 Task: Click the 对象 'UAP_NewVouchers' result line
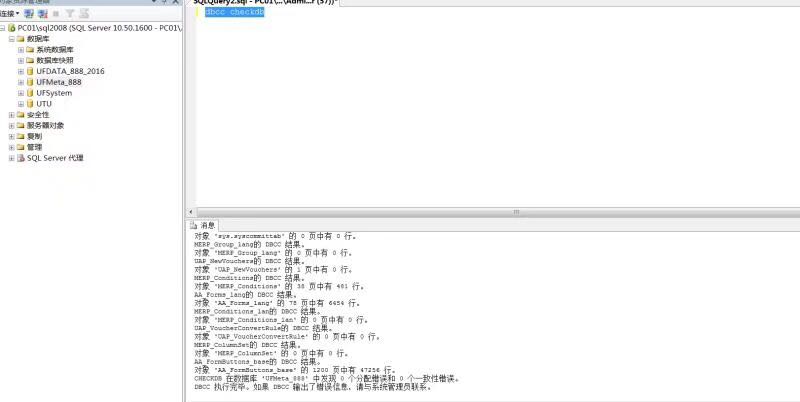click(x=273, y=269)
